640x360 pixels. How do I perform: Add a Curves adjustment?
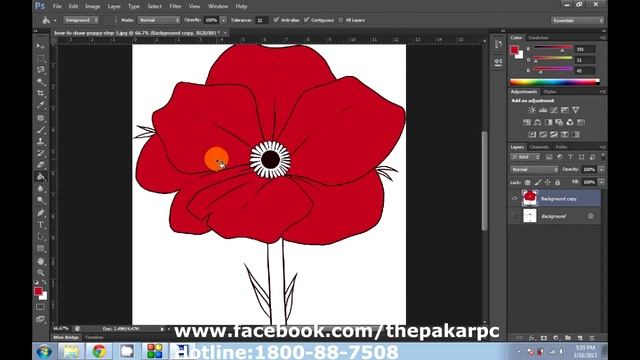tap(554, 110)
